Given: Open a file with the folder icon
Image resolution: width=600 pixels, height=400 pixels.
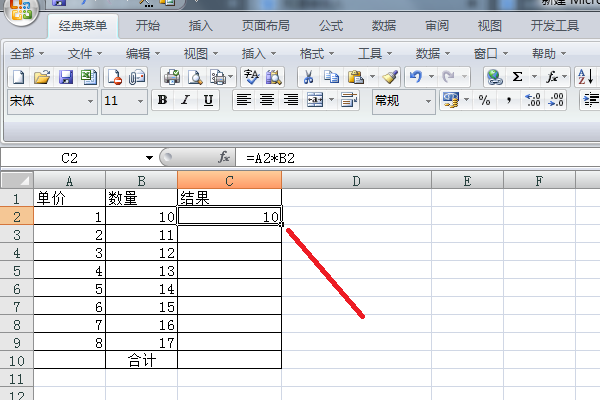Looking at the screenshot, I should (42, 77).
